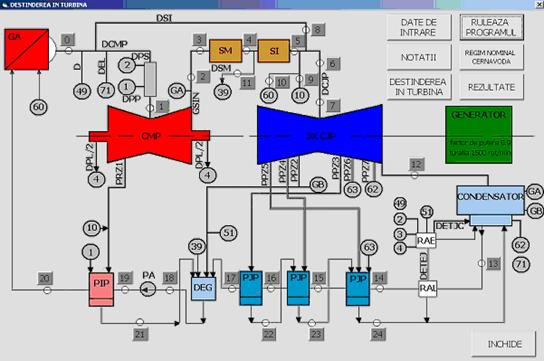Click gray node label 12
This screenshot has height=361, width=544.
(x=417, y=164)
